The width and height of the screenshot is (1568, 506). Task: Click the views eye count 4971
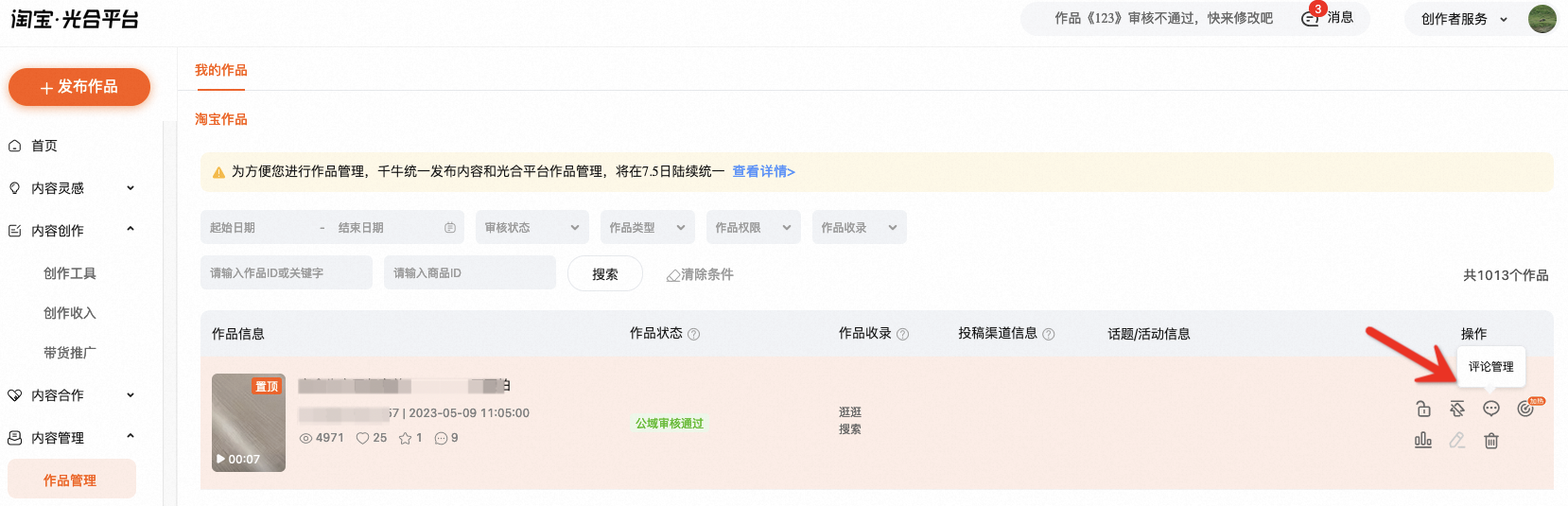coord(322,438)
